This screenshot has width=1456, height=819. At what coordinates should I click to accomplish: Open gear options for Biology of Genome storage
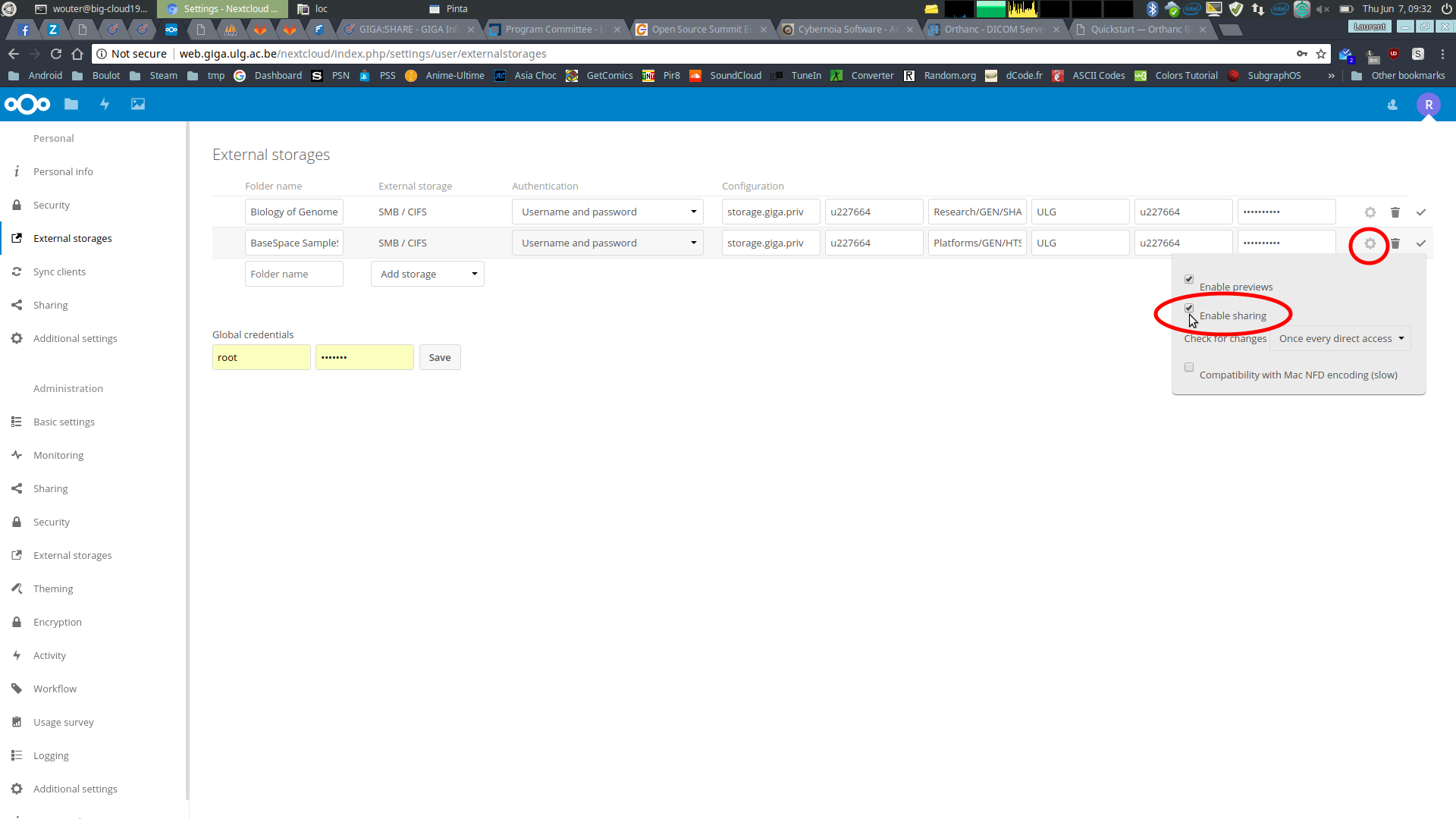tap(1370, 212)
